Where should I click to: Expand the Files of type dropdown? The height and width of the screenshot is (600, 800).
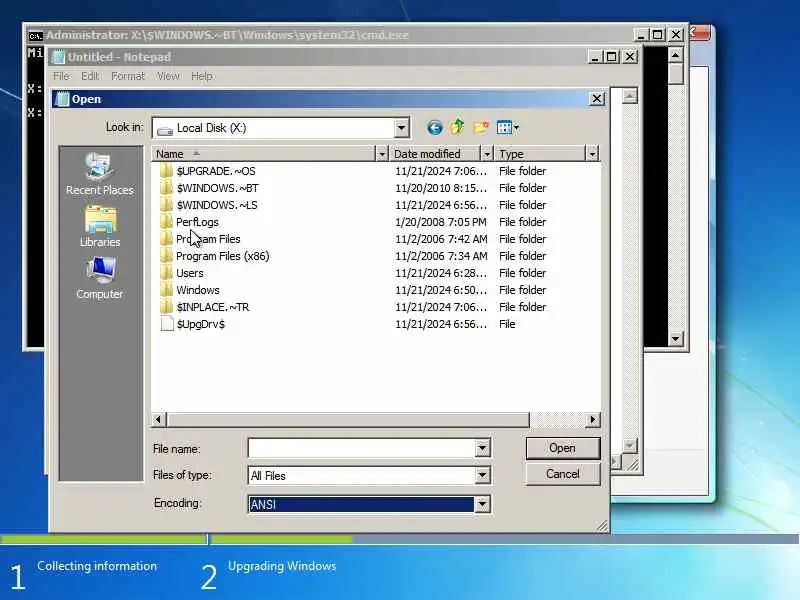(x=482, y=476)
